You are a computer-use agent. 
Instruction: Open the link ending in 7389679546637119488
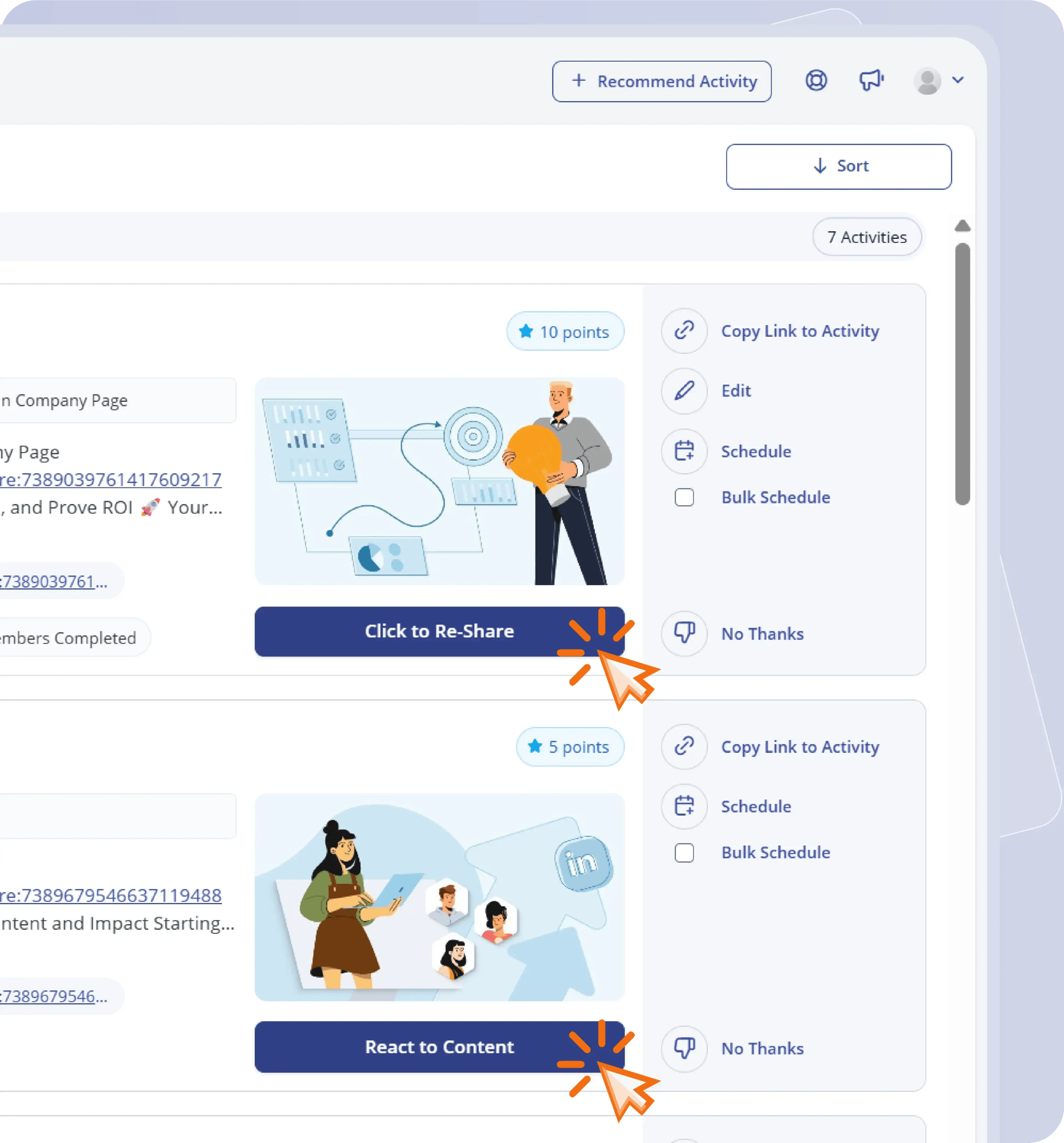coord(110,895)
